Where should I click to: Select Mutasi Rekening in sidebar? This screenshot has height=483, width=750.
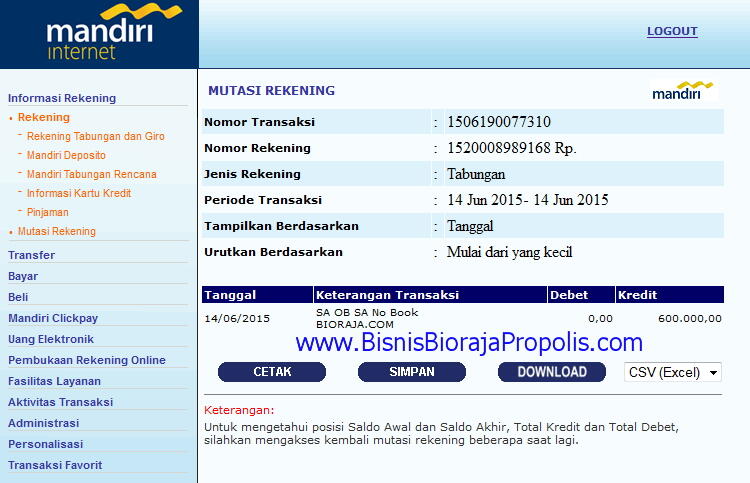pos(56,231)
